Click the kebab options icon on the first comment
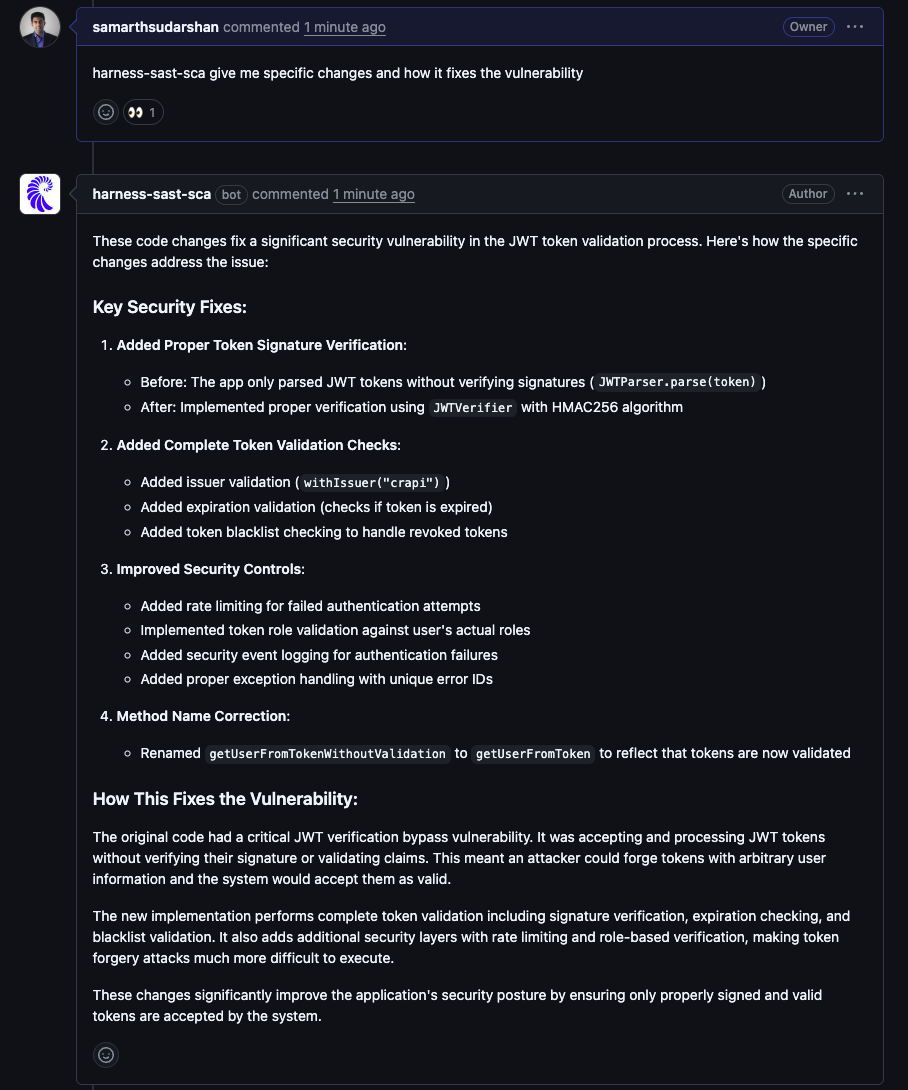 (855, 27)
